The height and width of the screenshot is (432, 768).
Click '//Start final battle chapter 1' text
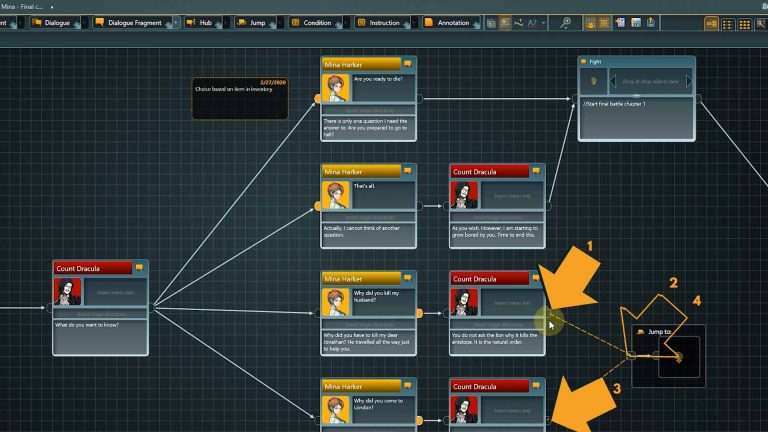(x=614, y=104)
